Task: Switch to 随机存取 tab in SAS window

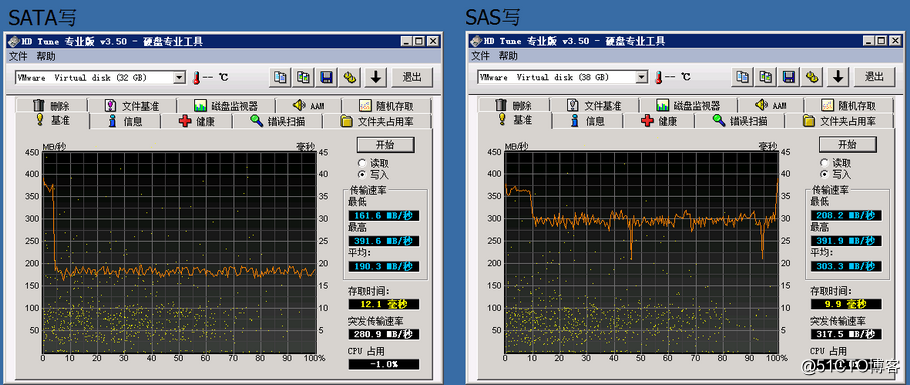Action: (848, 106)
